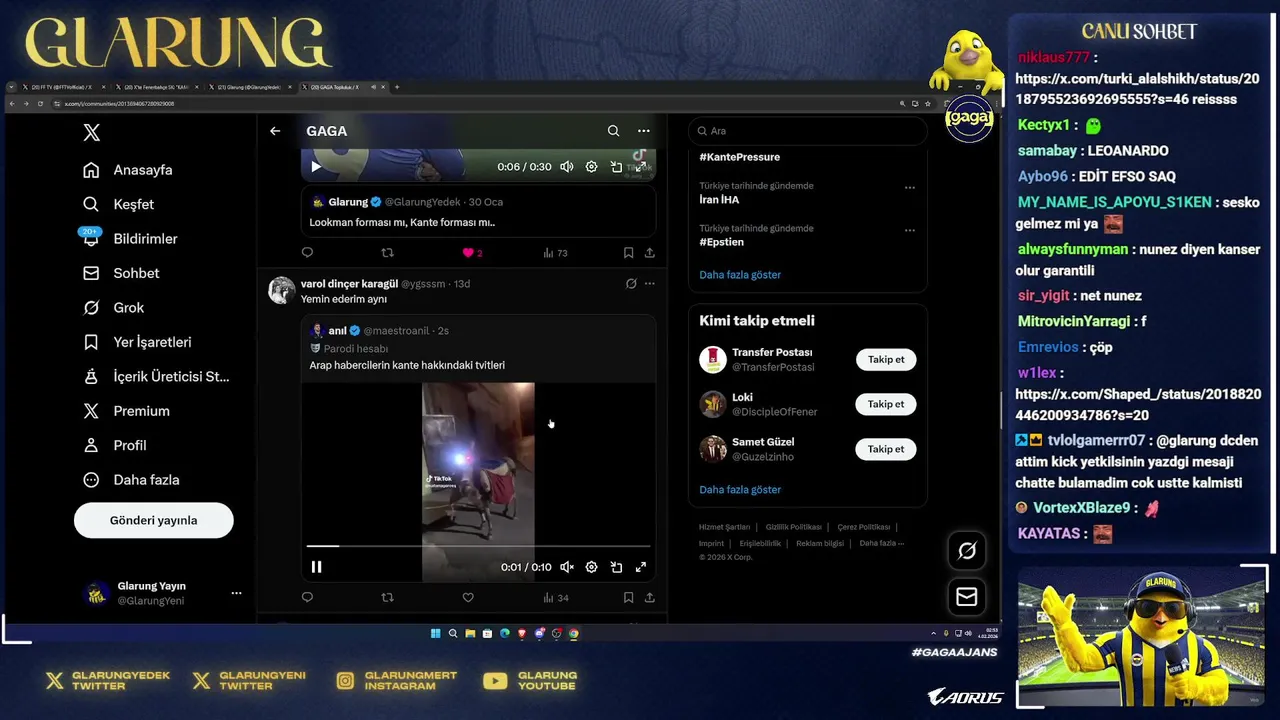The width and height of the screenshot is (1280, 720).
Task: Show more trends via Daha fazla göster
Action: coord(740,275)
